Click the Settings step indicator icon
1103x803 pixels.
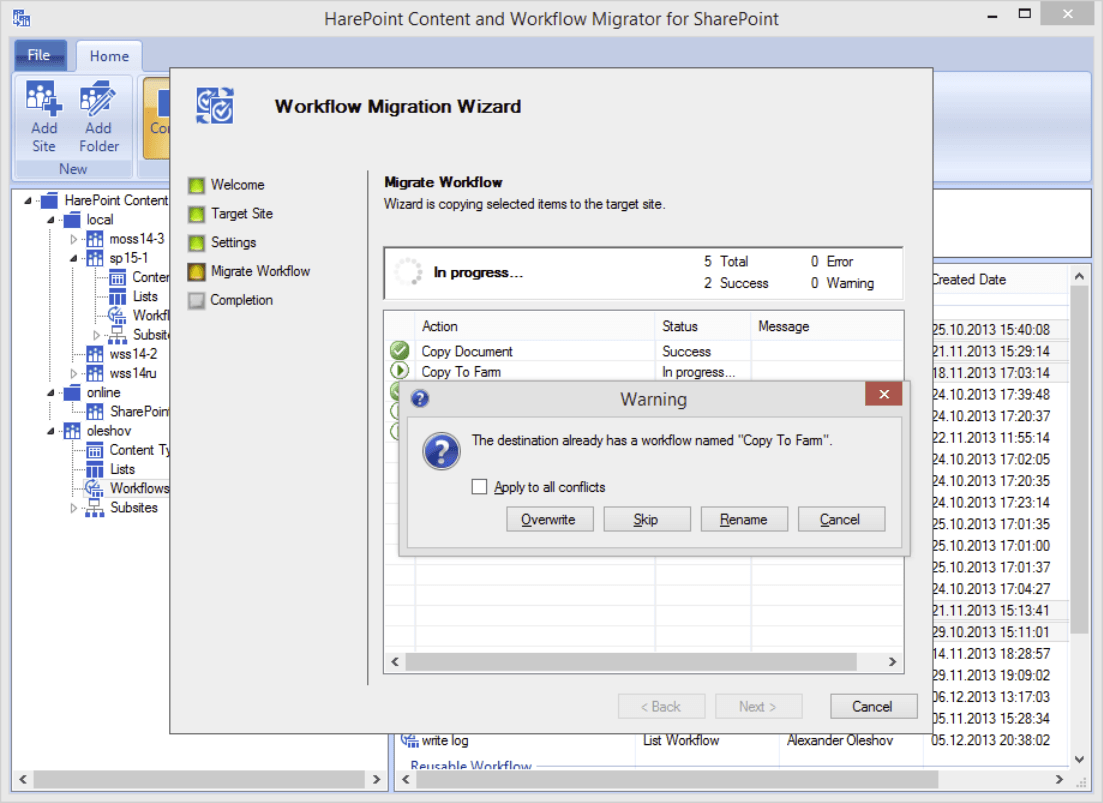point(196,243)
